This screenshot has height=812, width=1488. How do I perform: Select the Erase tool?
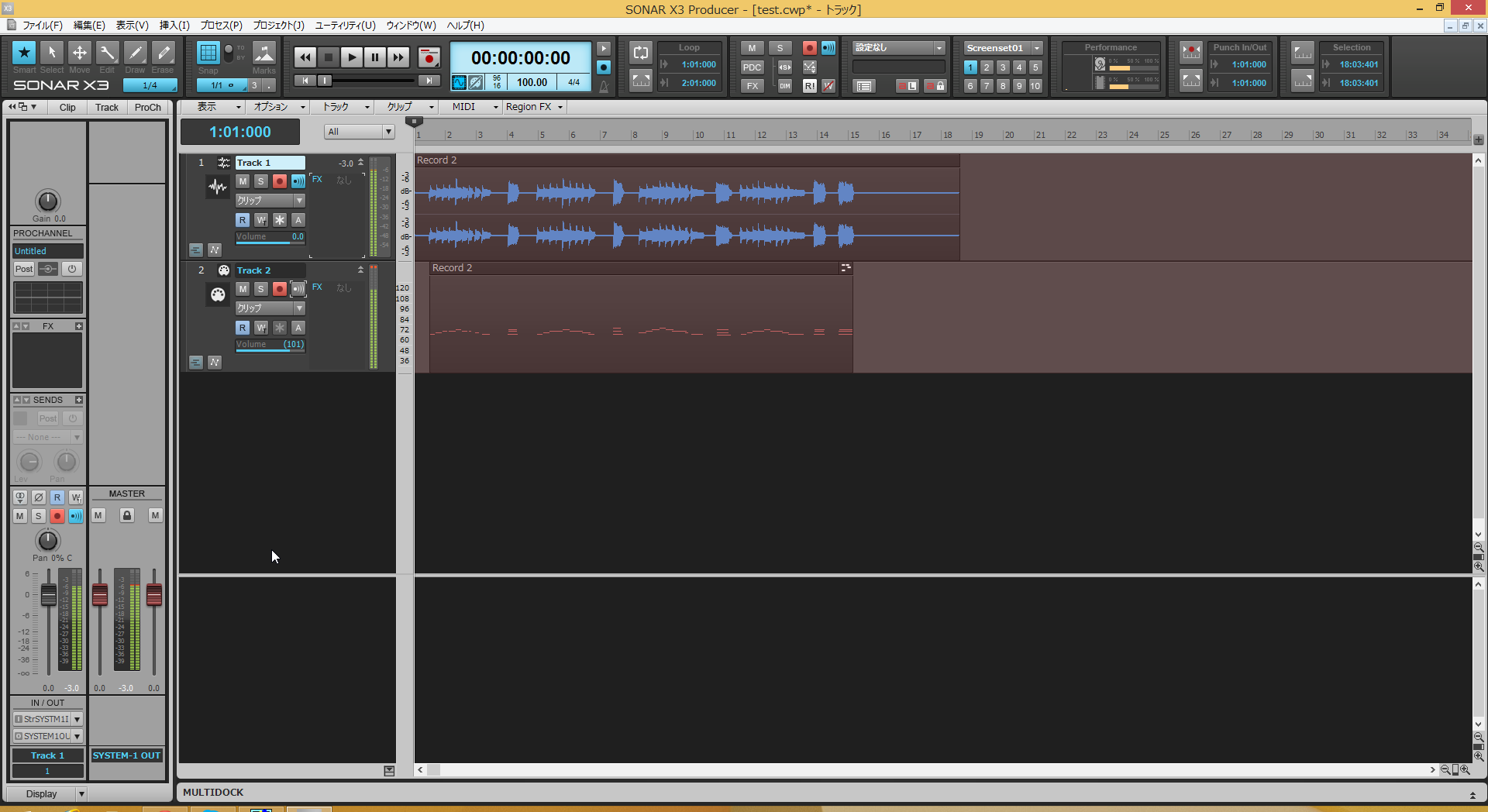pos(163,53)
